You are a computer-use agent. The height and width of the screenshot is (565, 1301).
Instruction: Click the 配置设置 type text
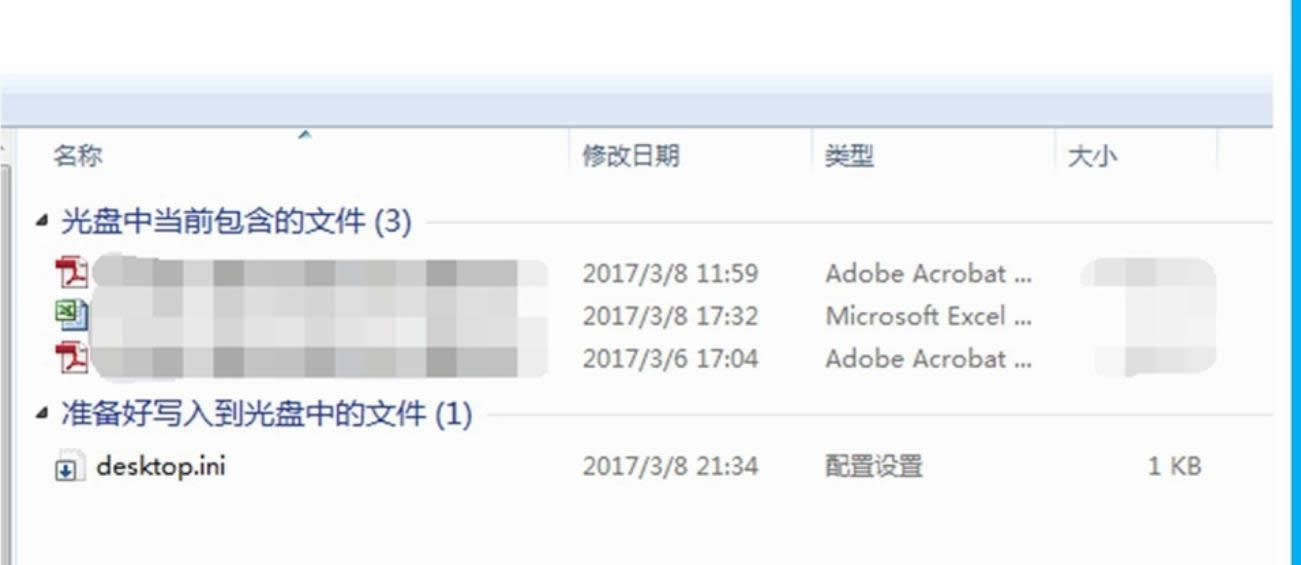pos(873,466)
